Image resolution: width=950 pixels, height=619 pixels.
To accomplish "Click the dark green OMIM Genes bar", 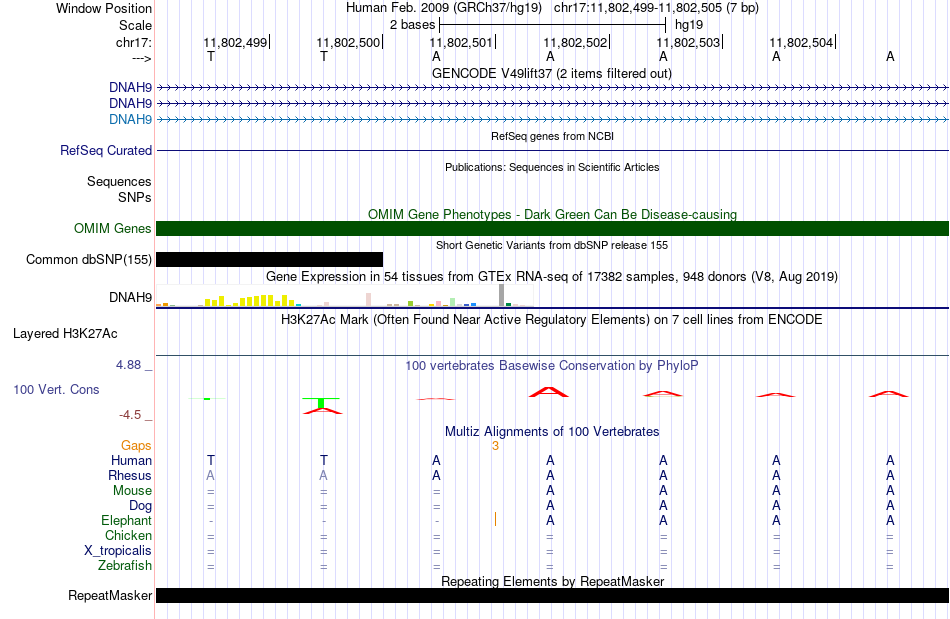I will point(552,228).
